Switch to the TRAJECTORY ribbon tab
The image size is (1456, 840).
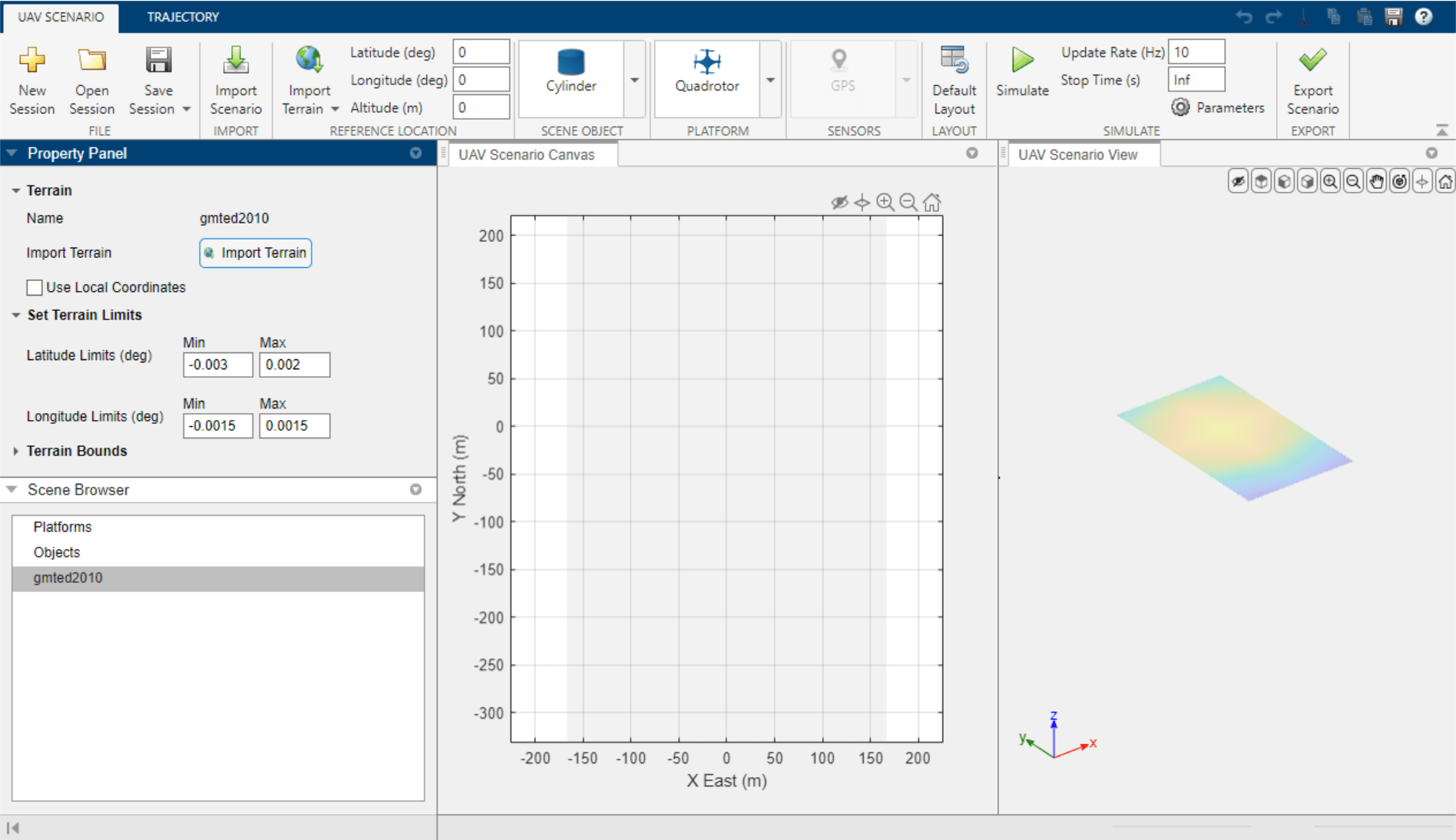pos(183,17)
